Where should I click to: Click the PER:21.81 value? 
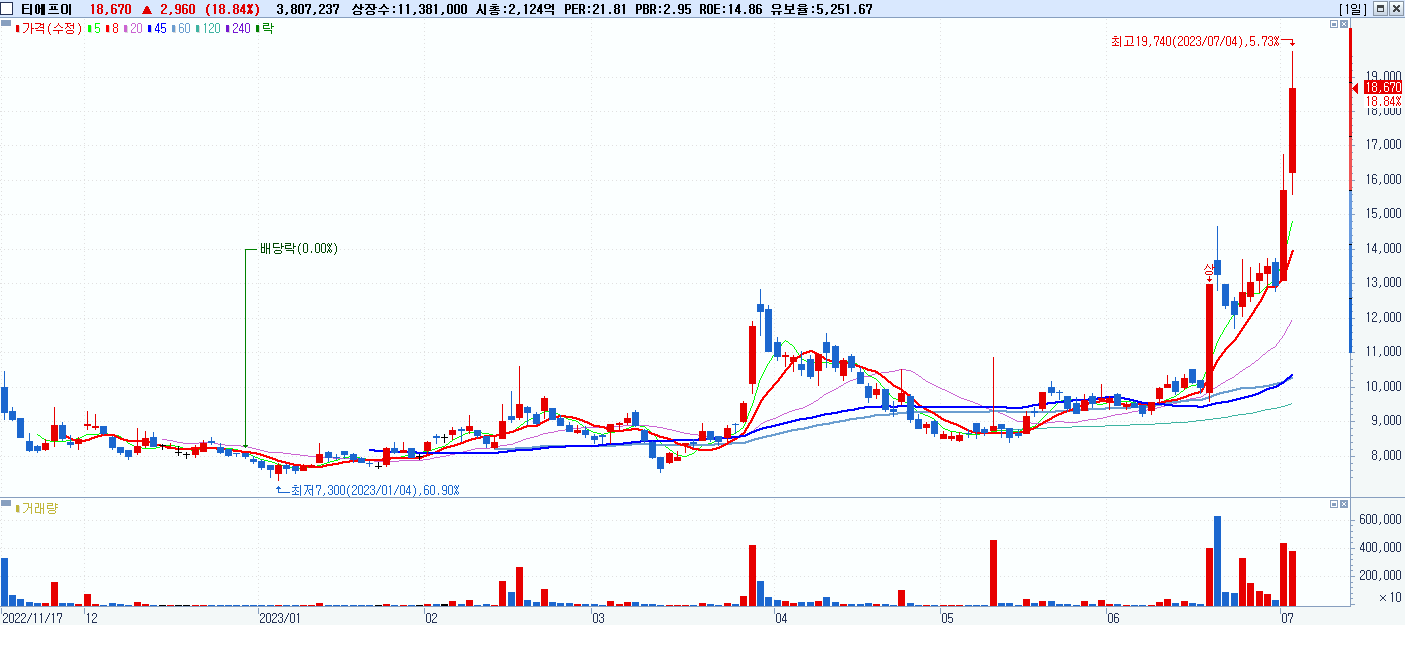[596, 9]
